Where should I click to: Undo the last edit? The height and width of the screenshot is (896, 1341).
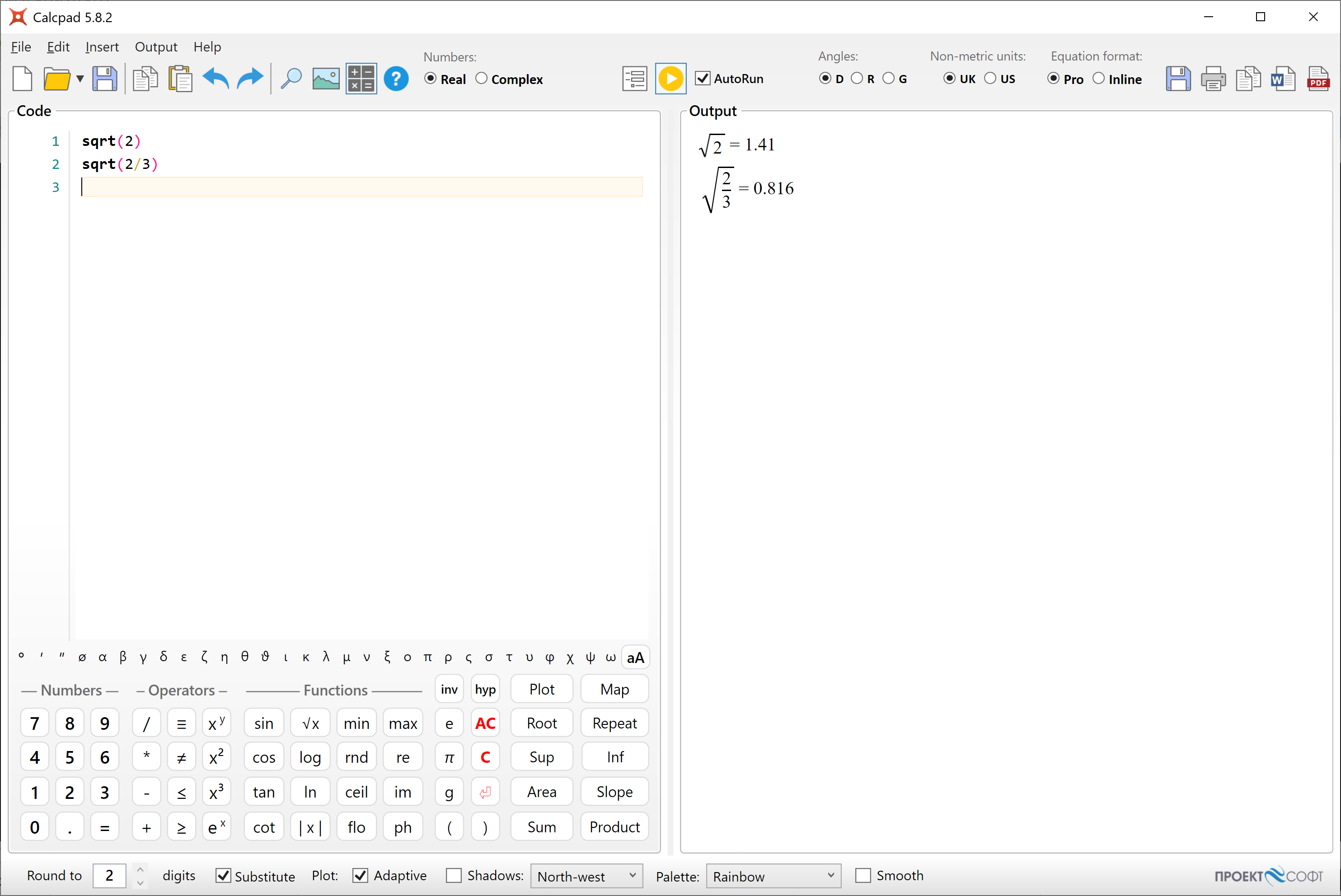pyautogui.click(x=216, y=79)
